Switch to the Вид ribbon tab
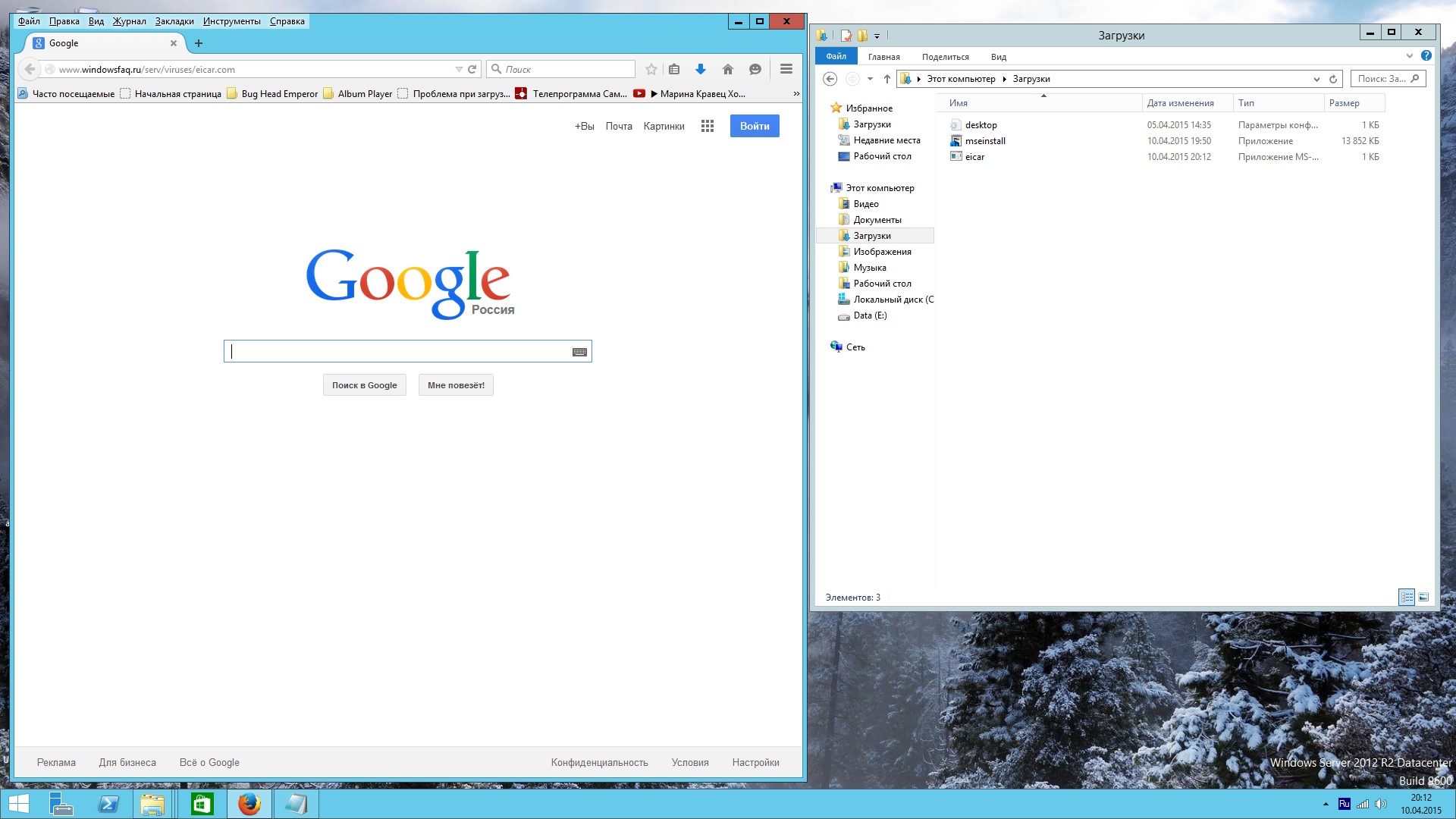 998,57
